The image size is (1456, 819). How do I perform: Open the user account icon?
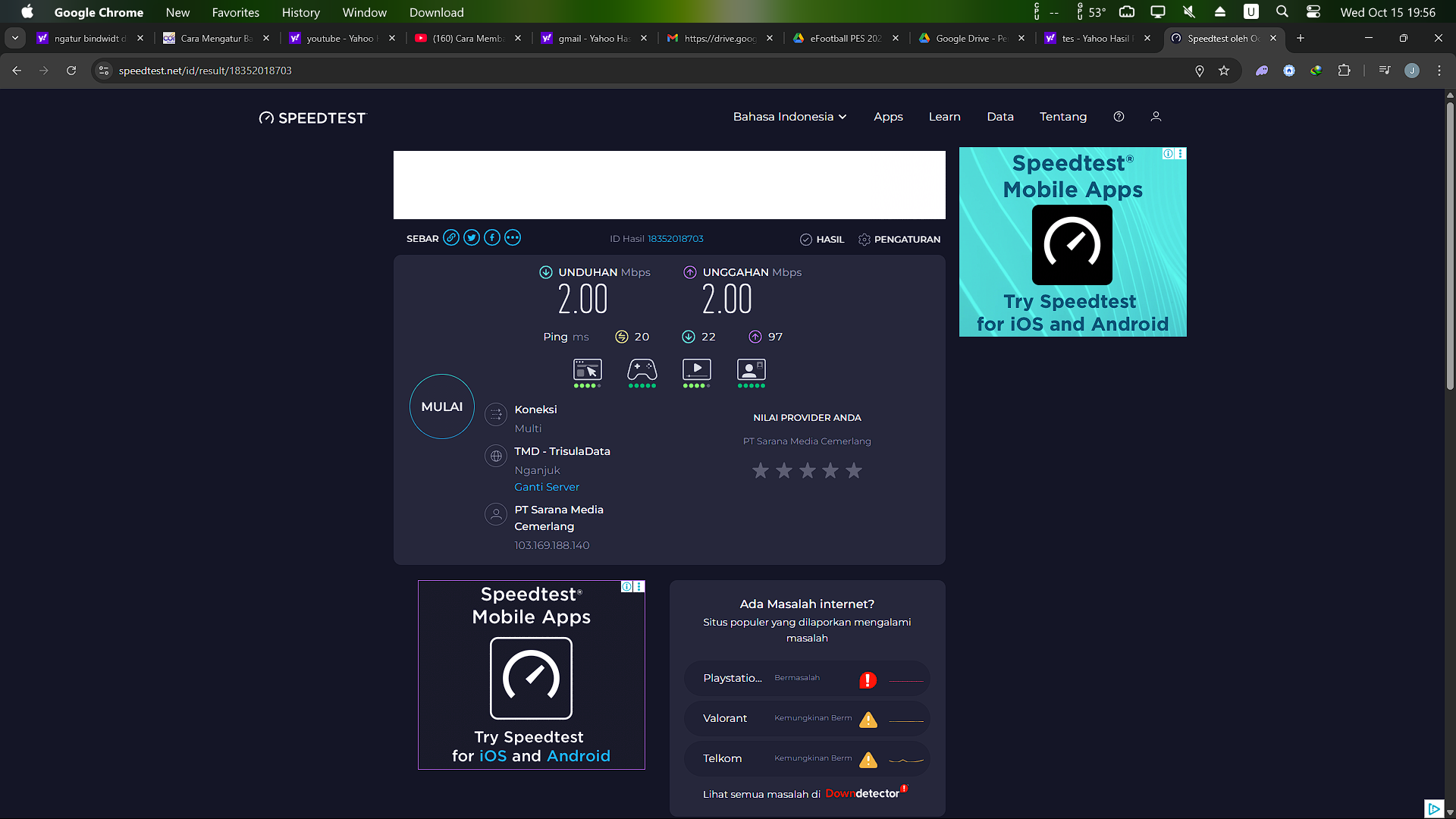[x=1156, y=117]
